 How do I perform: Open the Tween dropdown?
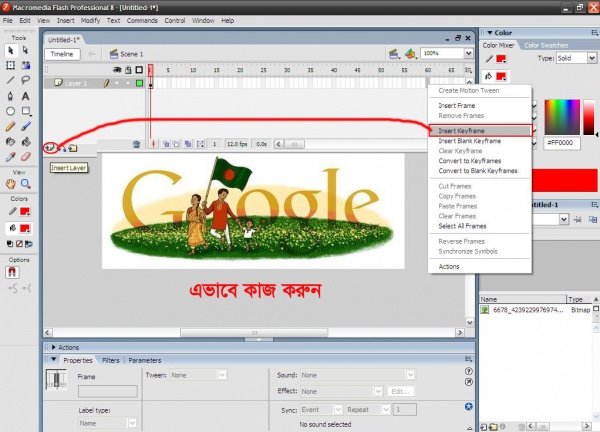pyautogui.click(x=222, y=375)
